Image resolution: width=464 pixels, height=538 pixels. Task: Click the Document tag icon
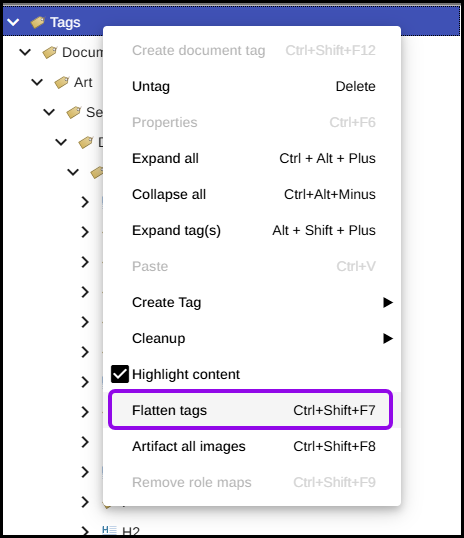click(x=49, y=52)
